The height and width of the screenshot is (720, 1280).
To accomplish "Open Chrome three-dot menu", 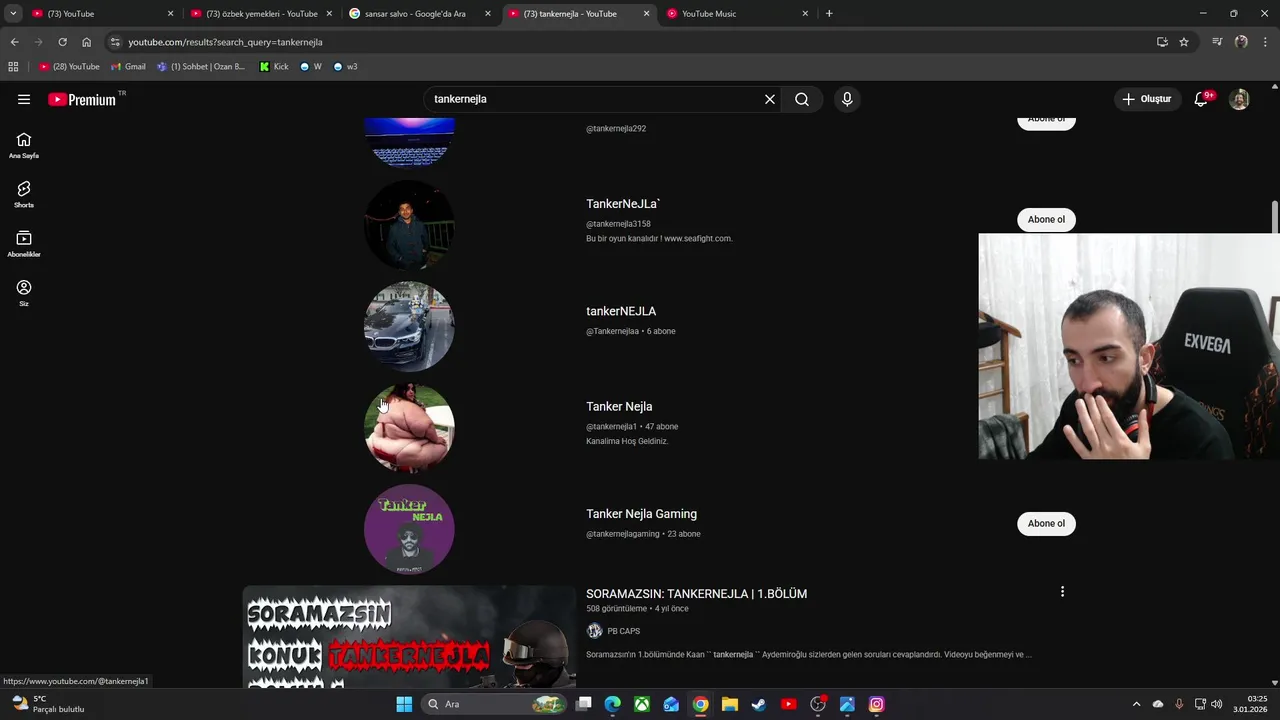I will [1265, 42].
